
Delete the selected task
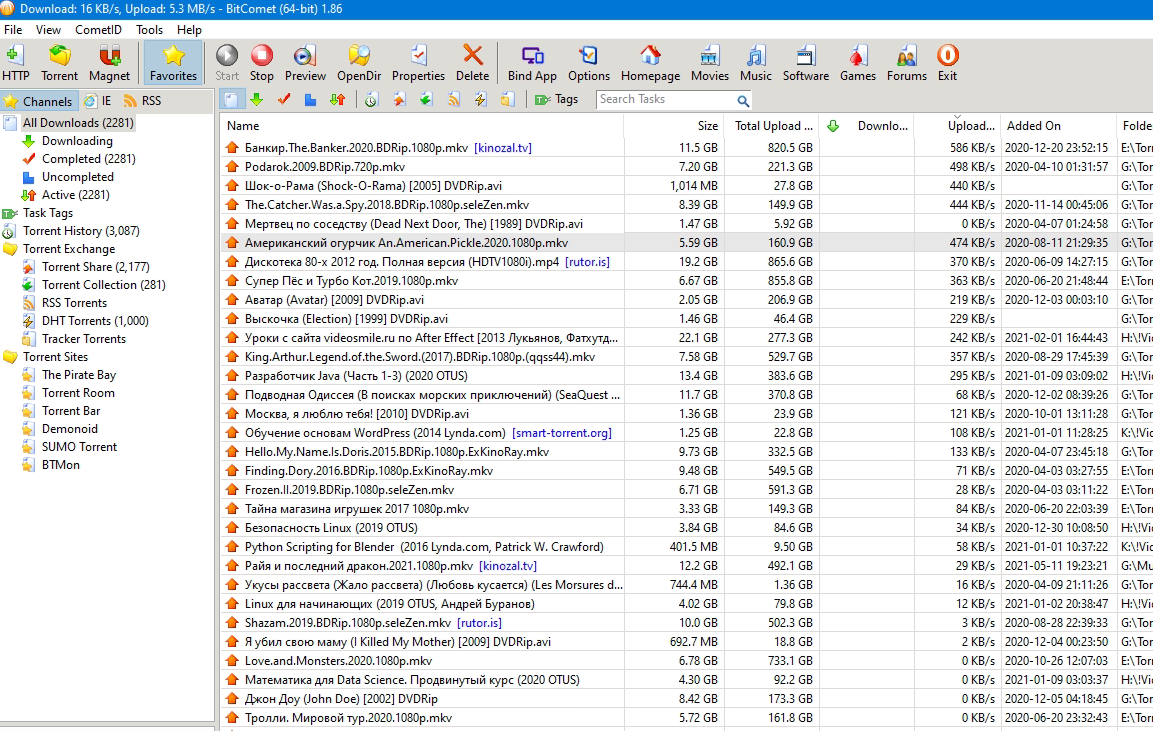pos(472,63)
